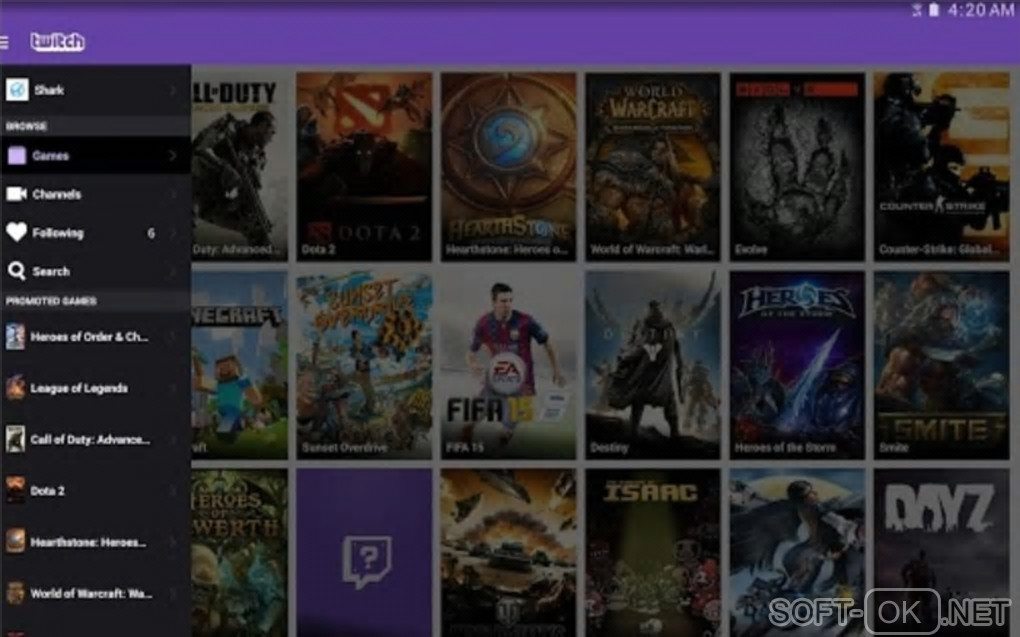Click the Search magnifier icon
The width and height of the screenshot is (1020, 637).
(x=16, y=271)
